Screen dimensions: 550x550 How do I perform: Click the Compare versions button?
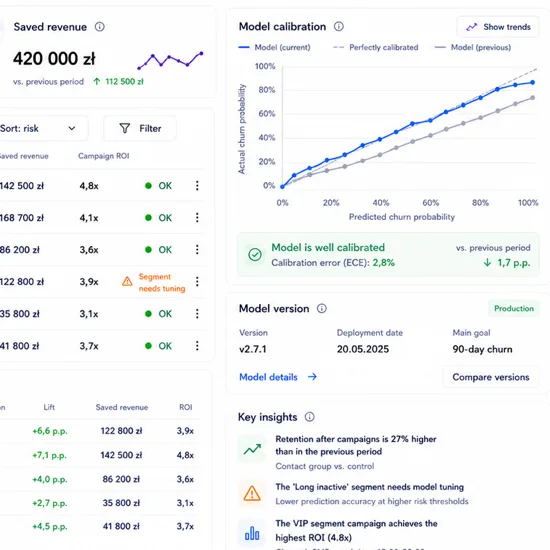pyautogui.click(x=491, y=377)
